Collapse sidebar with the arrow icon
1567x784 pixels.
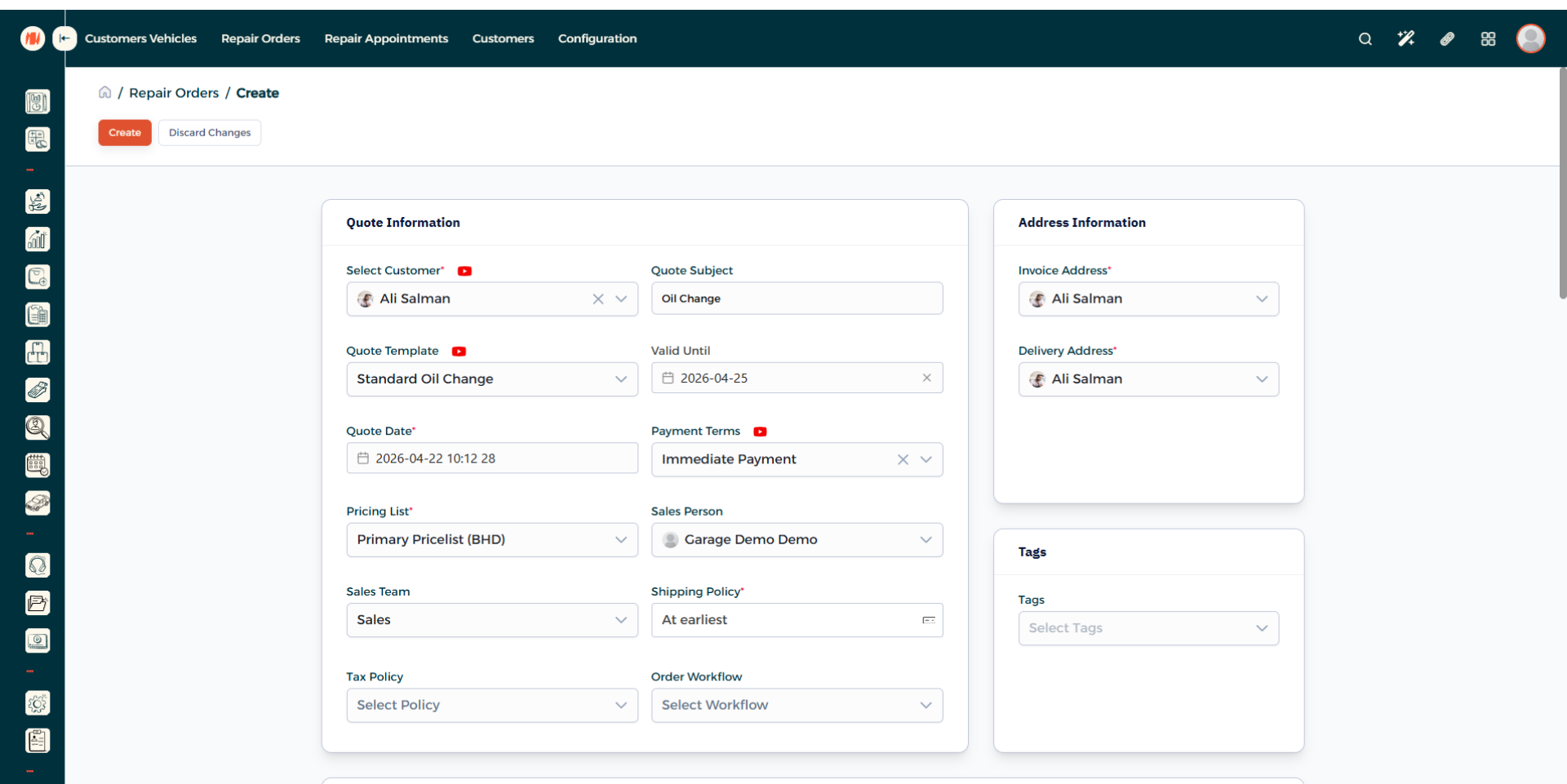(64, 38)
